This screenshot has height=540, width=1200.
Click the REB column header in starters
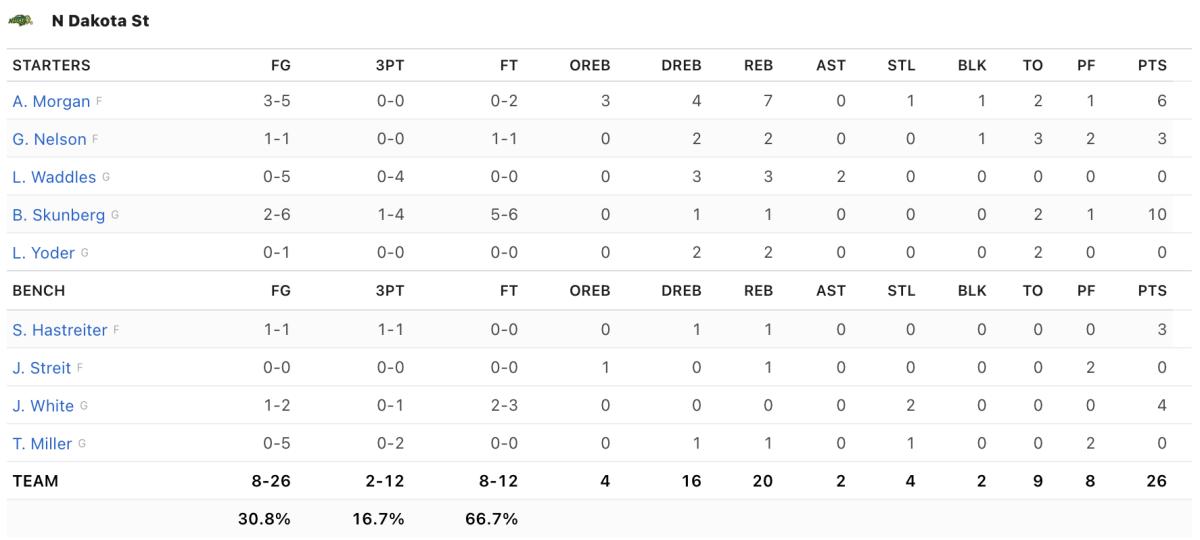pos(758,66)
